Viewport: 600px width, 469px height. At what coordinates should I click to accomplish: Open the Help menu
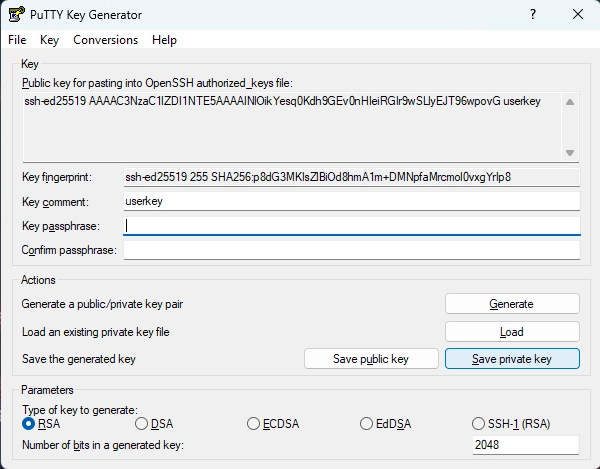click(x=164, y=40)
